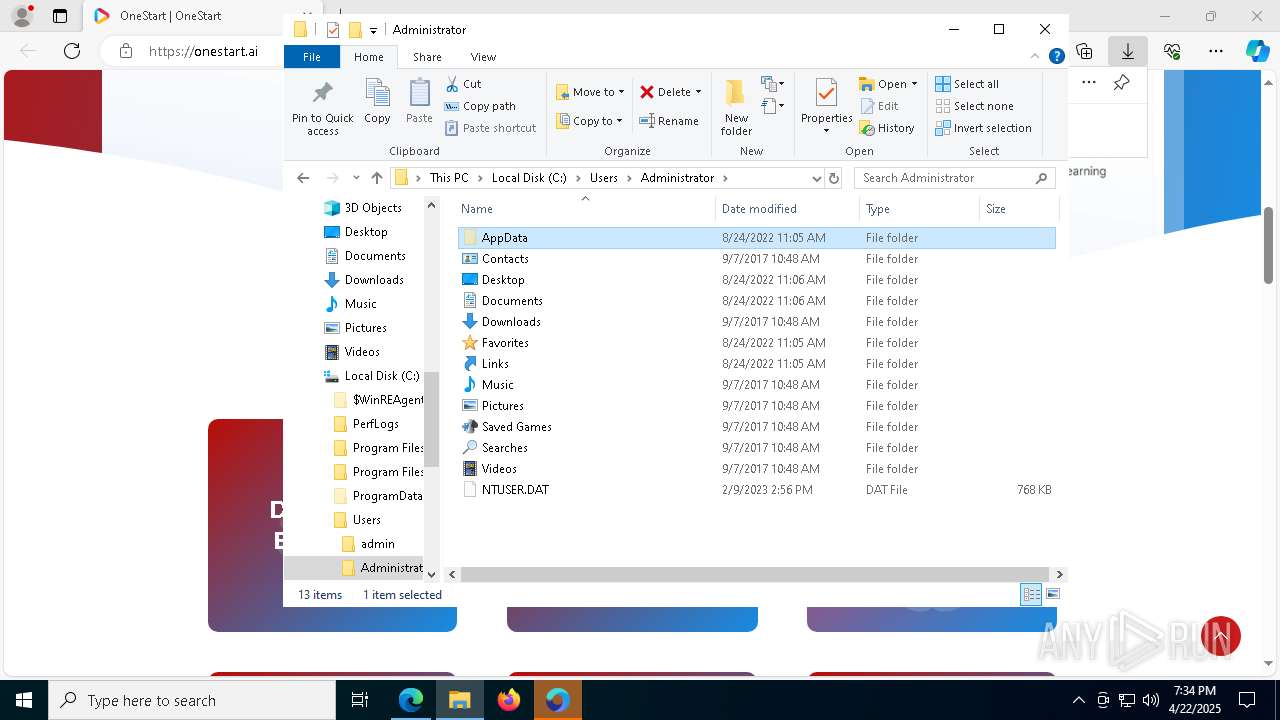Viewport: 1280px width, 720px height.
Task: Create a New folder
Action: click(x=736, y=108)
